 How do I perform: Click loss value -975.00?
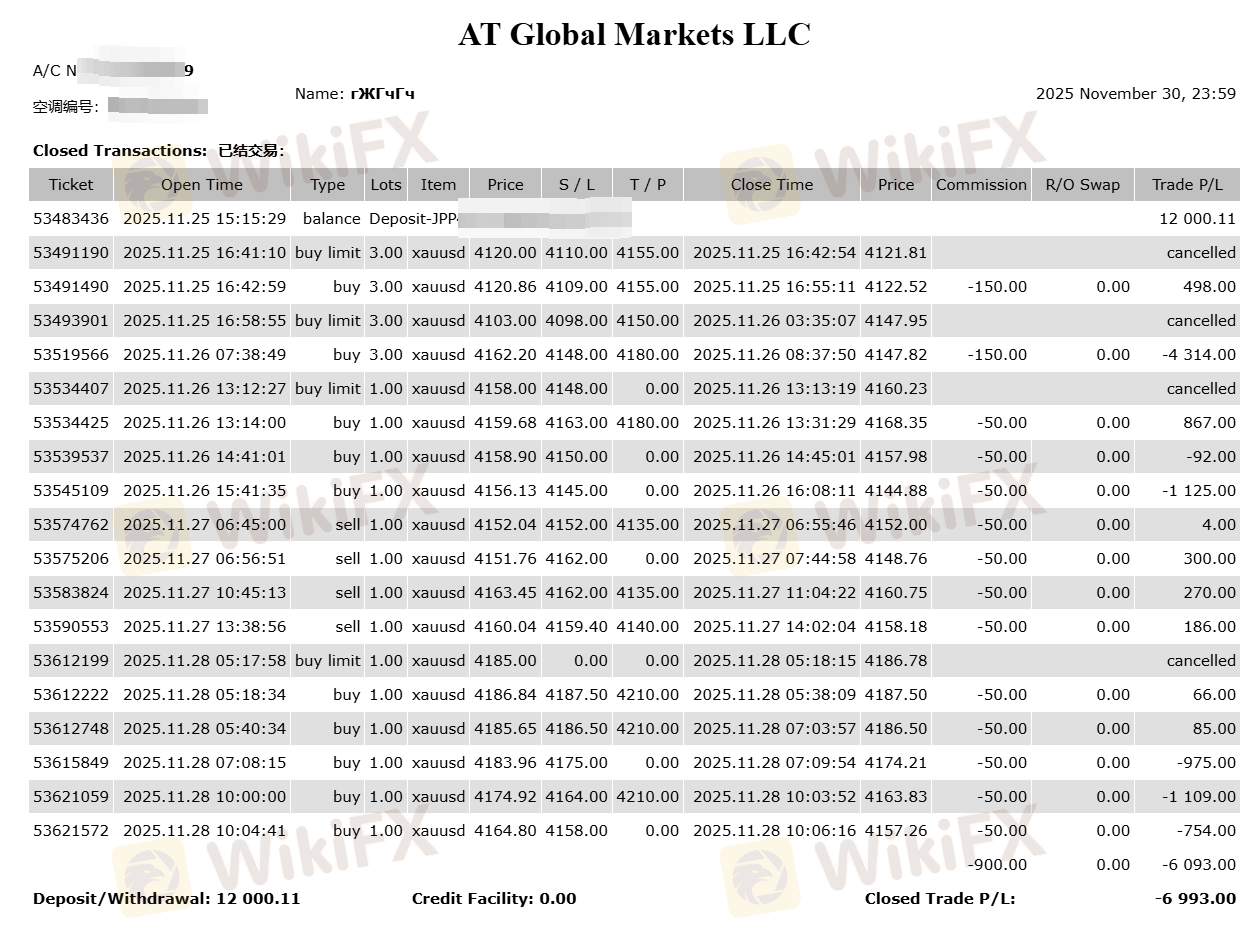(x=1206, y=762)
